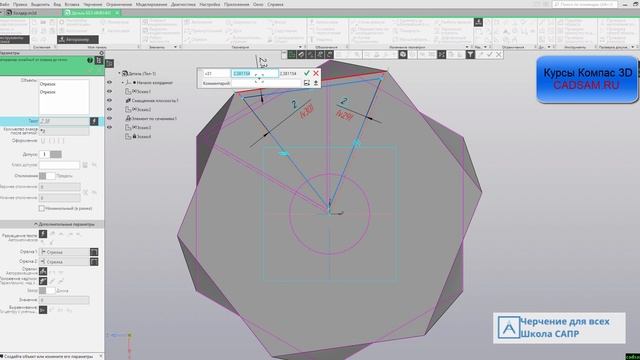
Task: Hide Эскиз:2 via its eye icon
Action: (109, 109)
